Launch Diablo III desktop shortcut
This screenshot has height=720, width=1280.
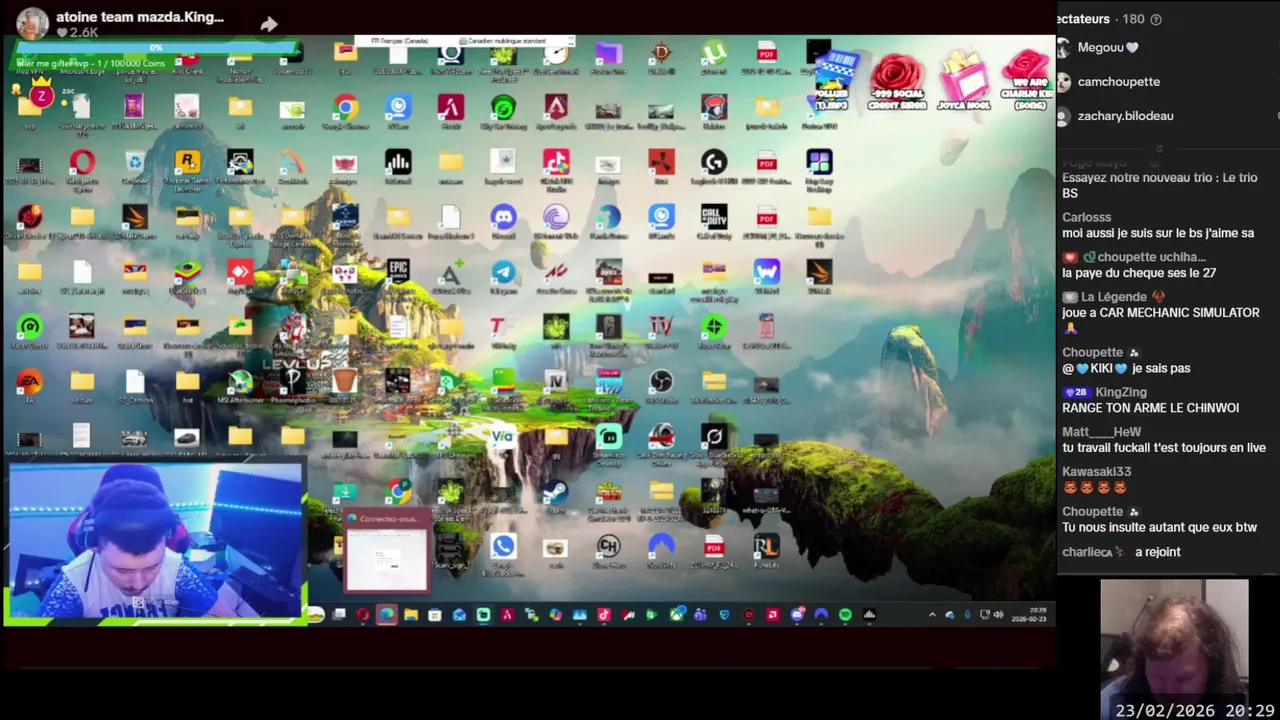661,52
